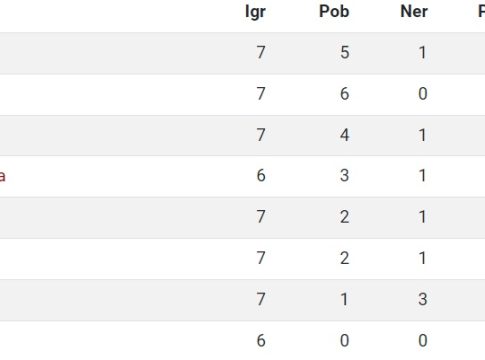
Task: Click the Igr value 7 in the first row
Action: (261, 53)
